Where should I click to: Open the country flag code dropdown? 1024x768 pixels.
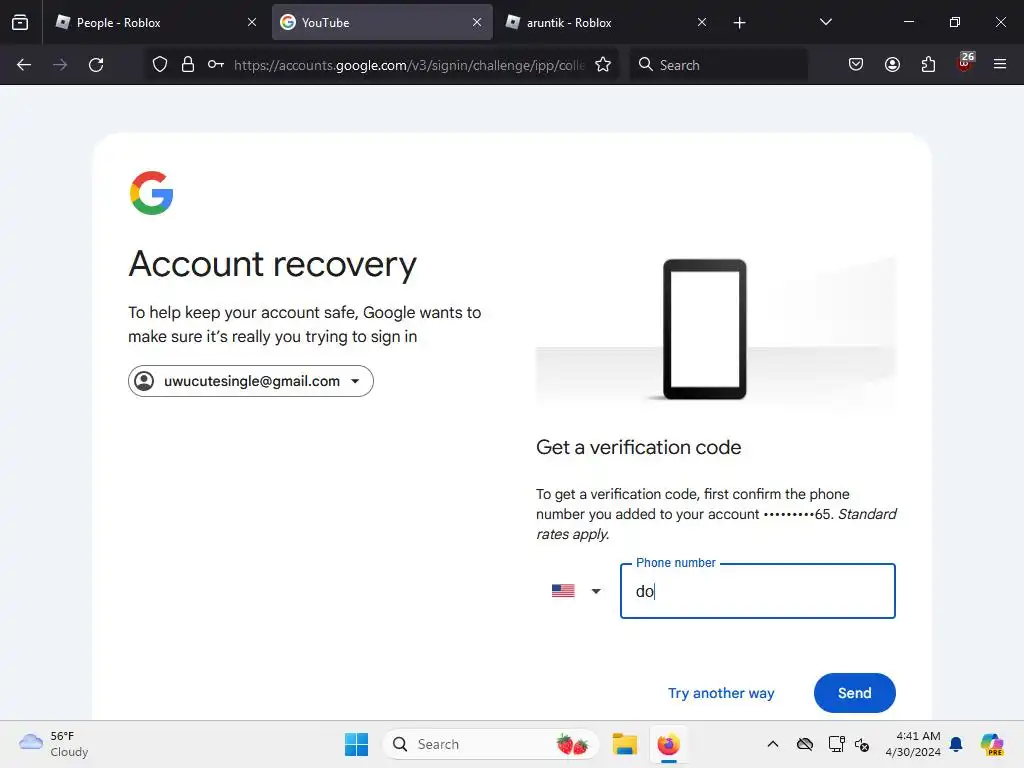[576, 591]
